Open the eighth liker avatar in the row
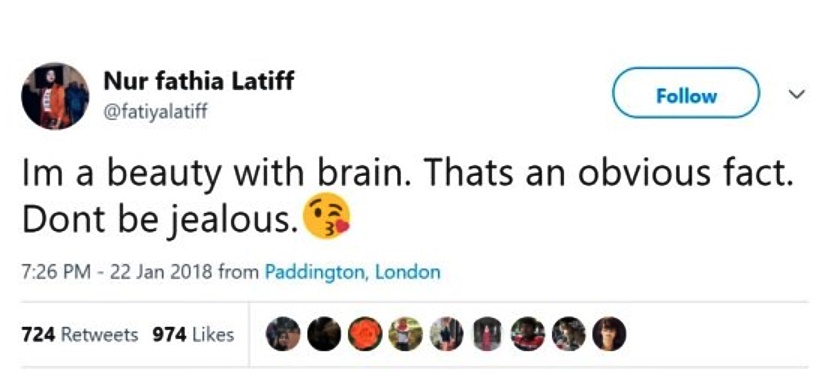The width and height of the screenshot is (817, 379). pyautogui.click(x=569, y=334)
